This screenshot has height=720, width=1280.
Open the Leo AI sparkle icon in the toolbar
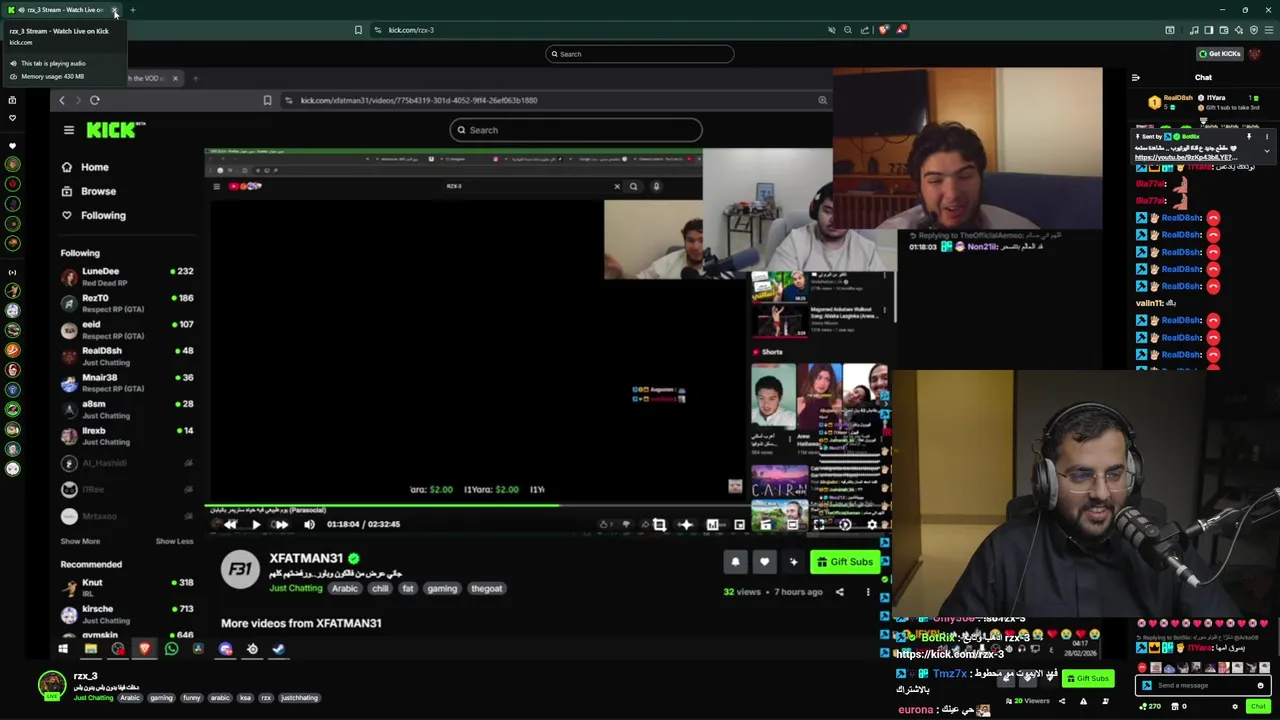coord(1238,30)
